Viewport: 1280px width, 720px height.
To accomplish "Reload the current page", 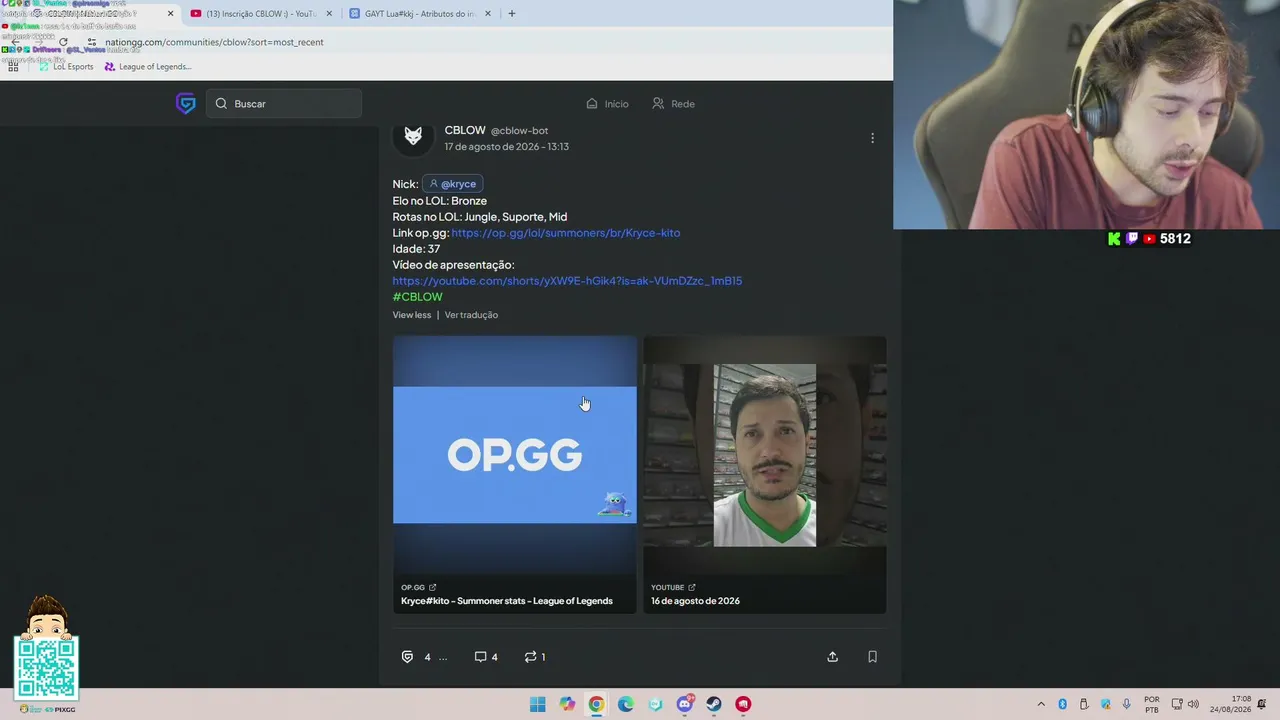I will click(63, 42).
